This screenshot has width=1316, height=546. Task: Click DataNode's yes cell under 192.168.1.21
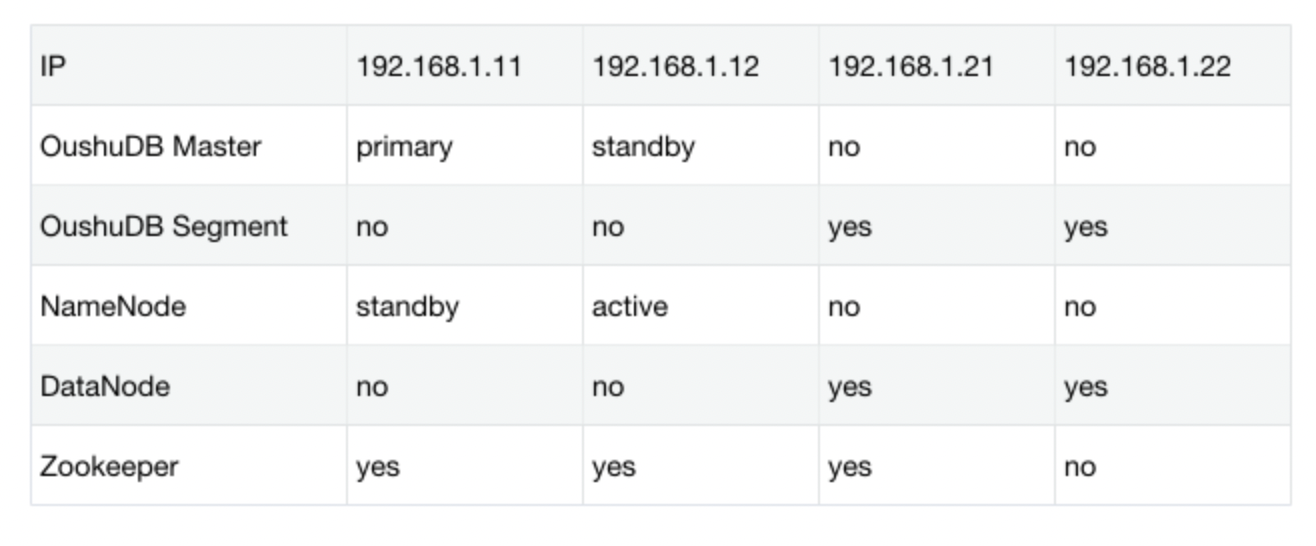click(849, 387)
